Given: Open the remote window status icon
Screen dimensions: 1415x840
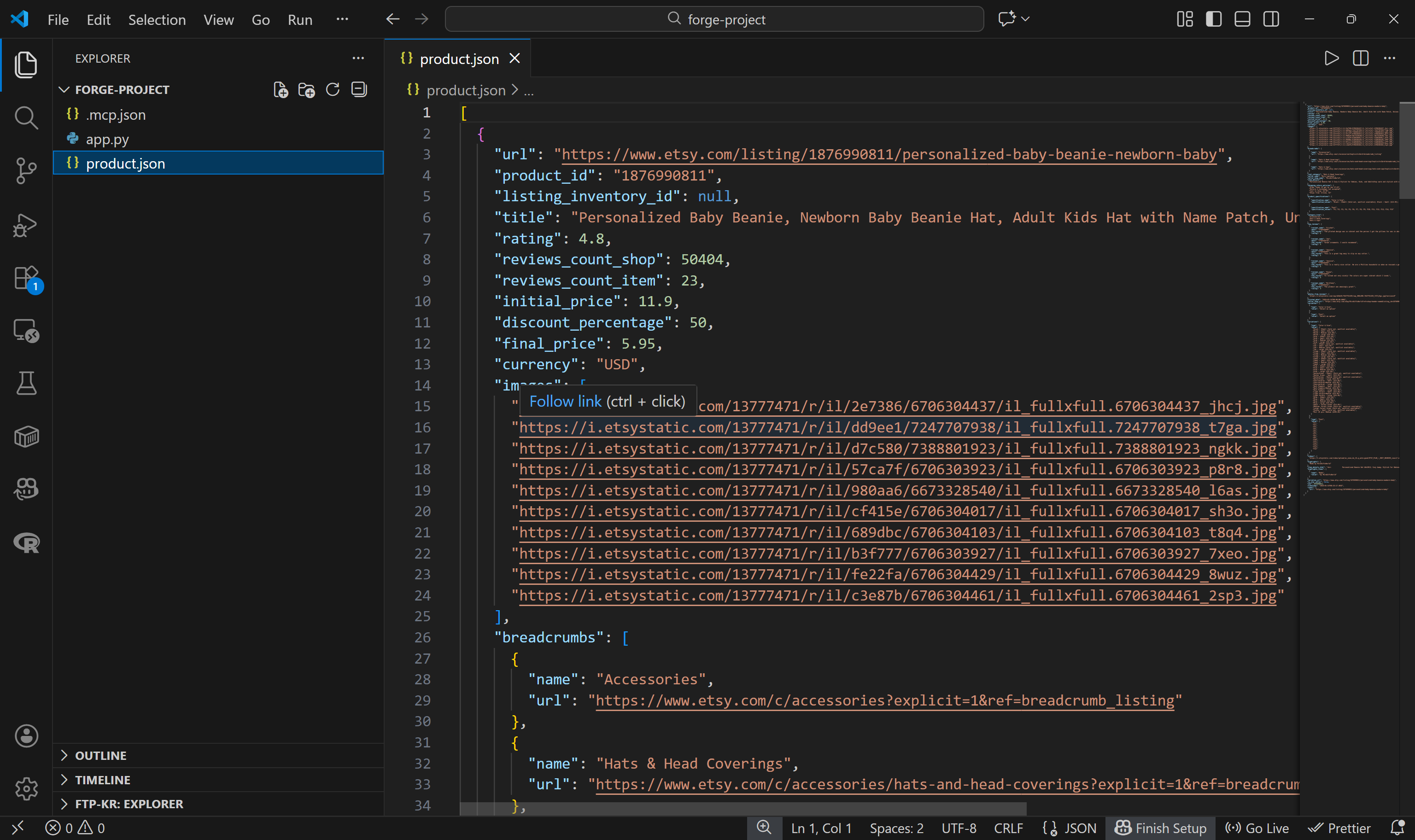Looking at the screenshot, I should click(x=18, y=828).
